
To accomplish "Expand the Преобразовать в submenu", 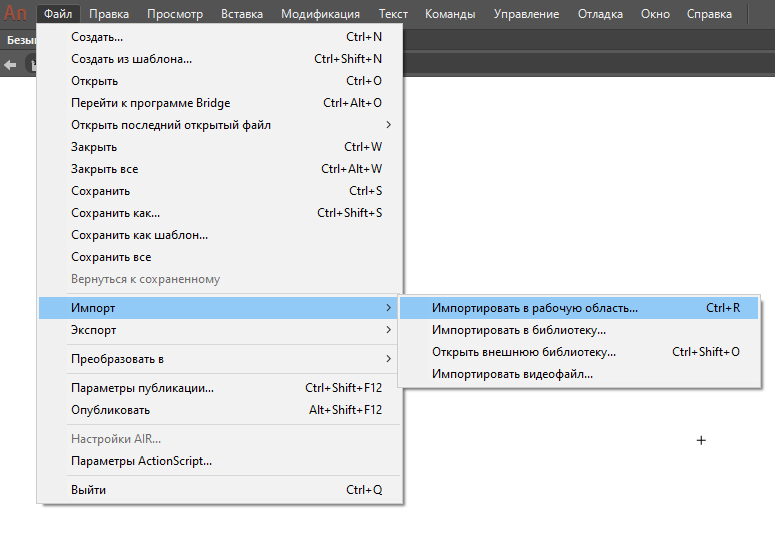I will (220, 359).
